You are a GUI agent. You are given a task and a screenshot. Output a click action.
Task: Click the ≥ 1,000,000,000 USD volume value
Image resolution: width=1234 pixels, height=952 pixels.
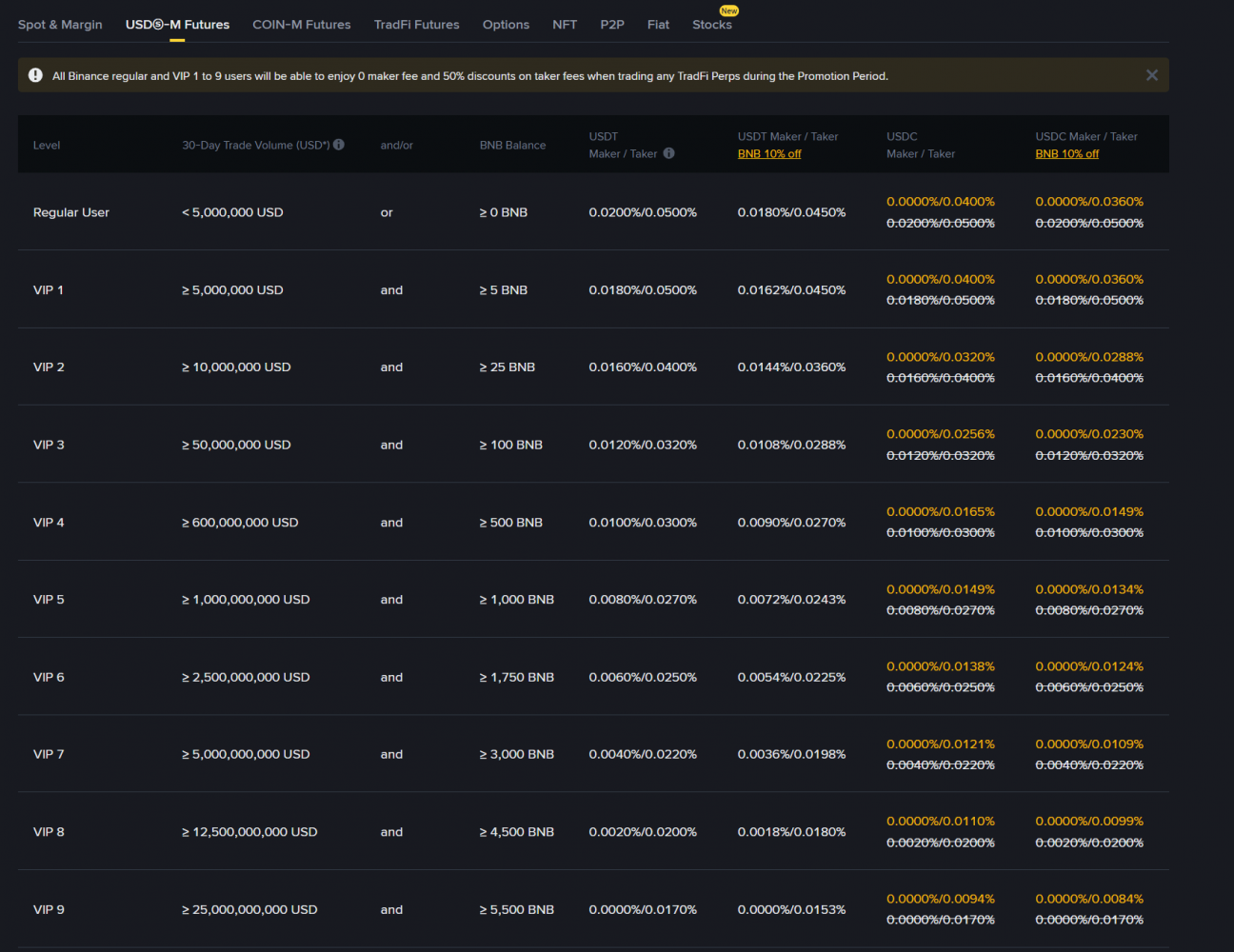[x=246, y=600]
